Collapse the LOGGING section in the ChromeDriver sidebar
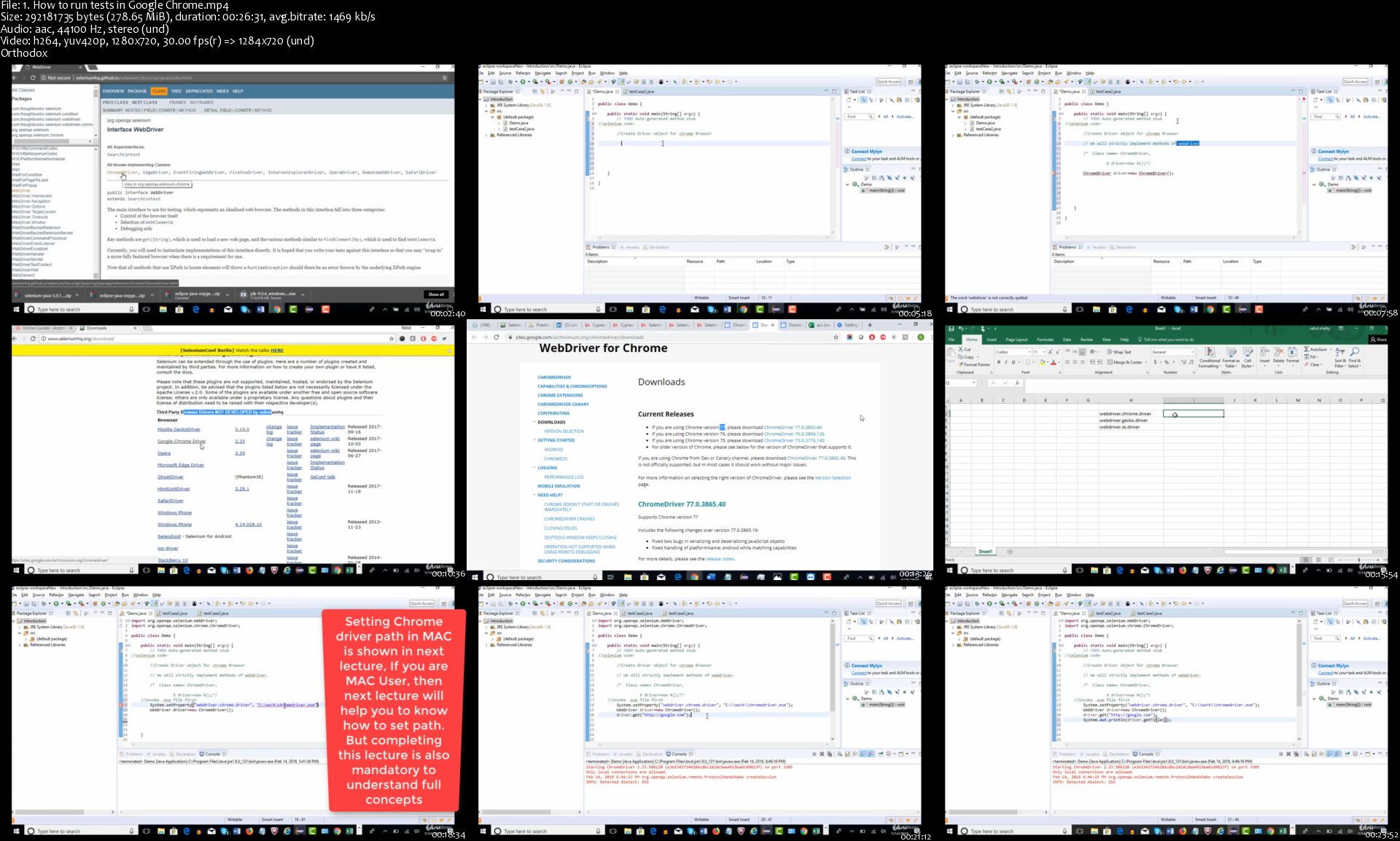Screen dimensions: 1400x841 534,468
